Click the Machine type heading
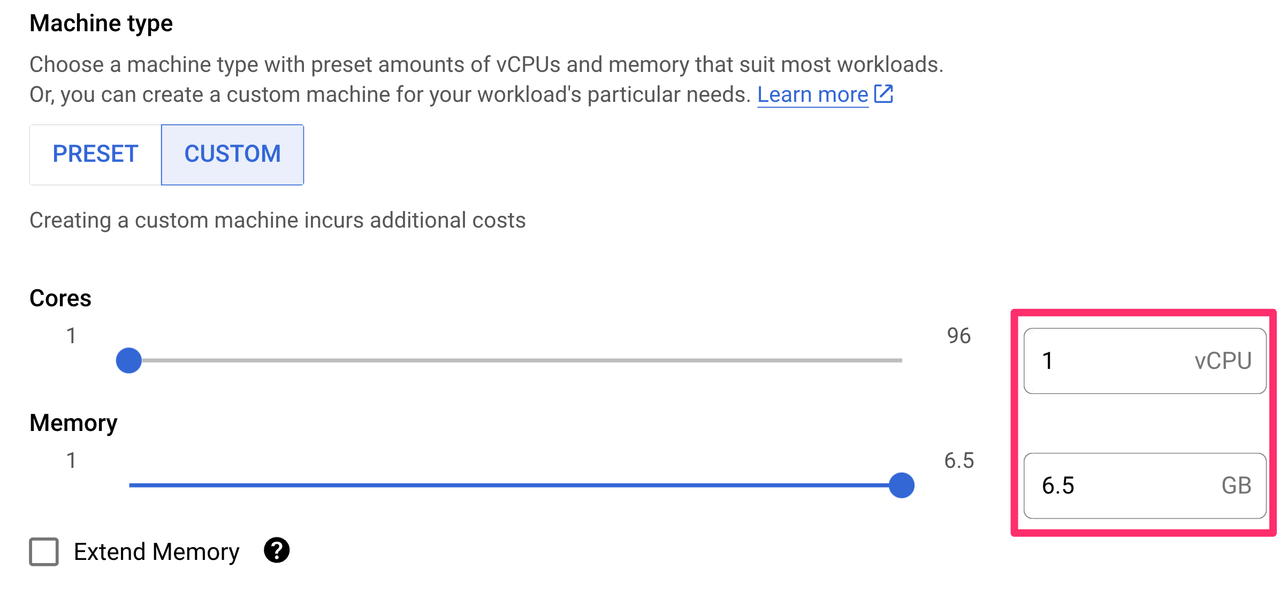This screenshot has height=589, width=1280. (x=101, y=23)
